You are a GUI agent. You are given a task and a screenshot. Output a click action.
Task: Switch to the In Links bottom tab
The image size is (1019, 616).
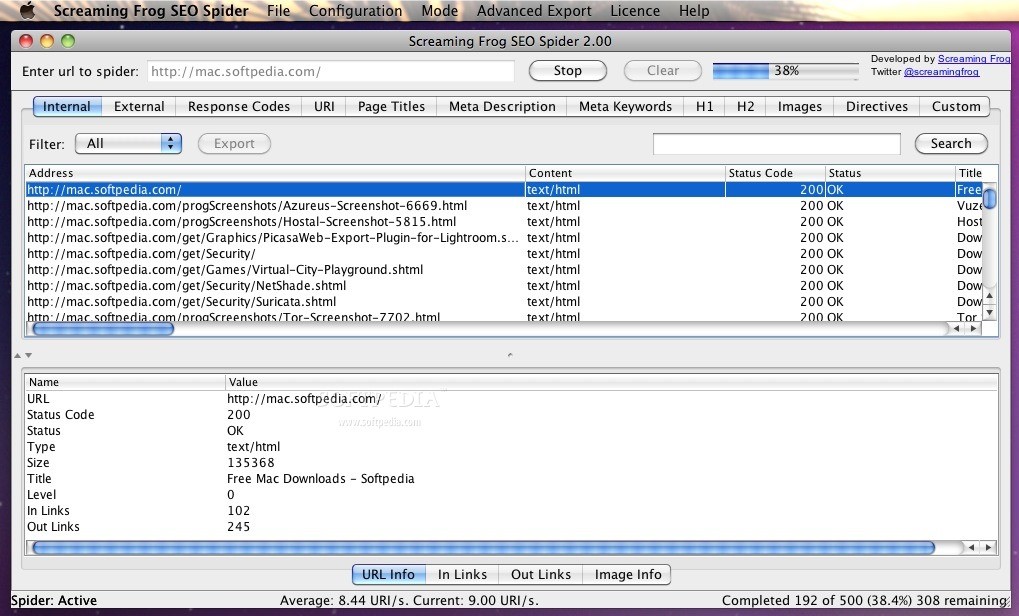tap(462, 574)
